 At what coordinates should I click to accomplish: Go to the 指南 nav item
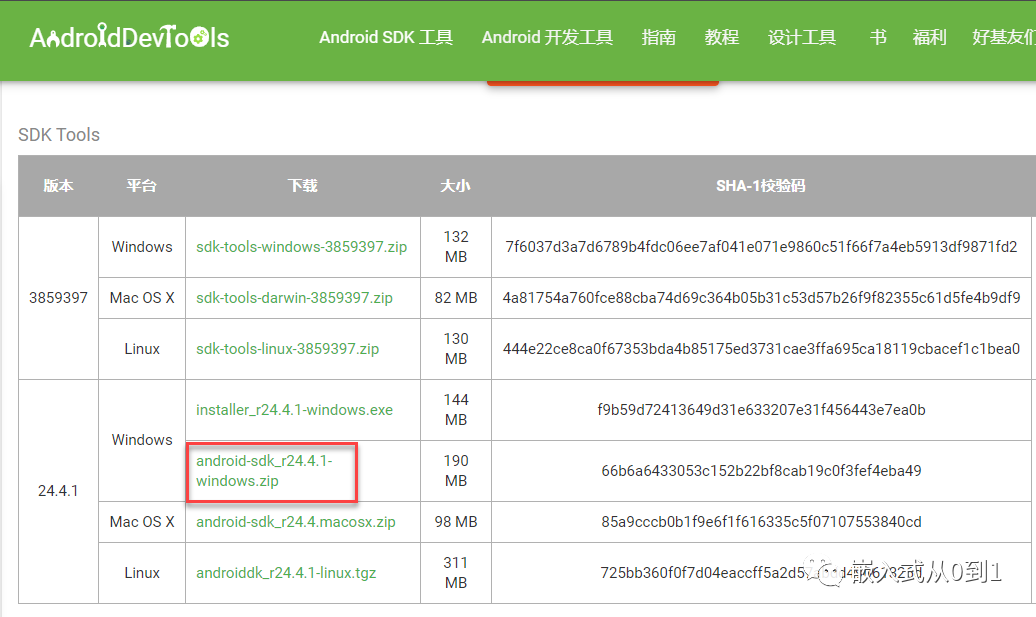(658, 37)
